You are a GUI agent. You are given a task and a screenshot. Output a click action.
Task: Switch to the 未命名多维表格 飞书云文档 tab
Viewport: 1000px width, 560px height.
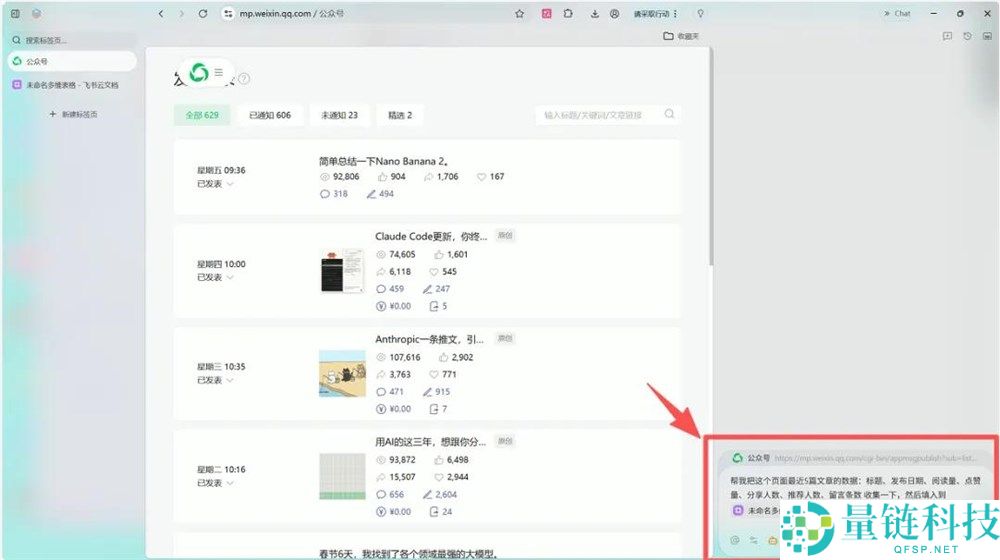click(72, 85)
